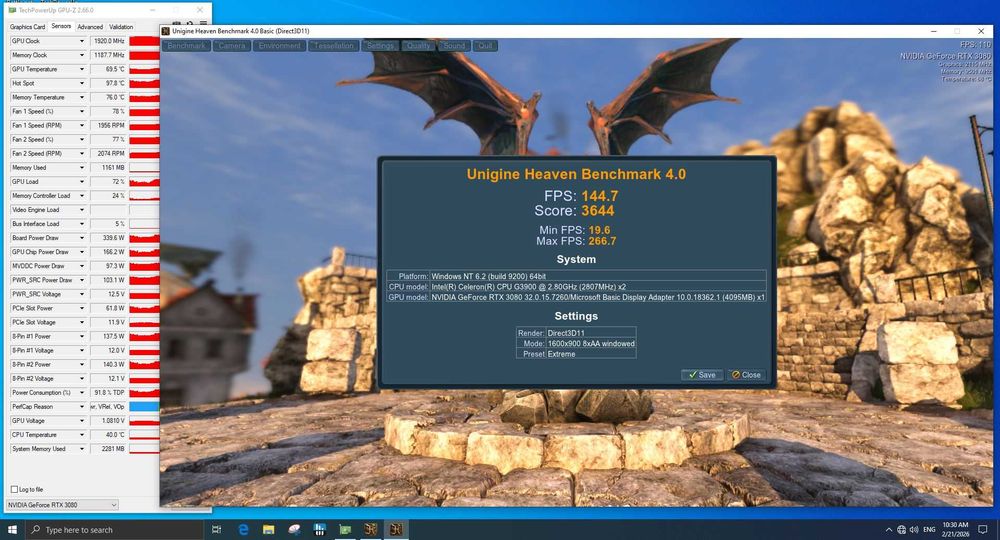The height and width of the screenshot is (540, 1000).
Task: Click the taskbar search box
Action: tap(115, 529)
